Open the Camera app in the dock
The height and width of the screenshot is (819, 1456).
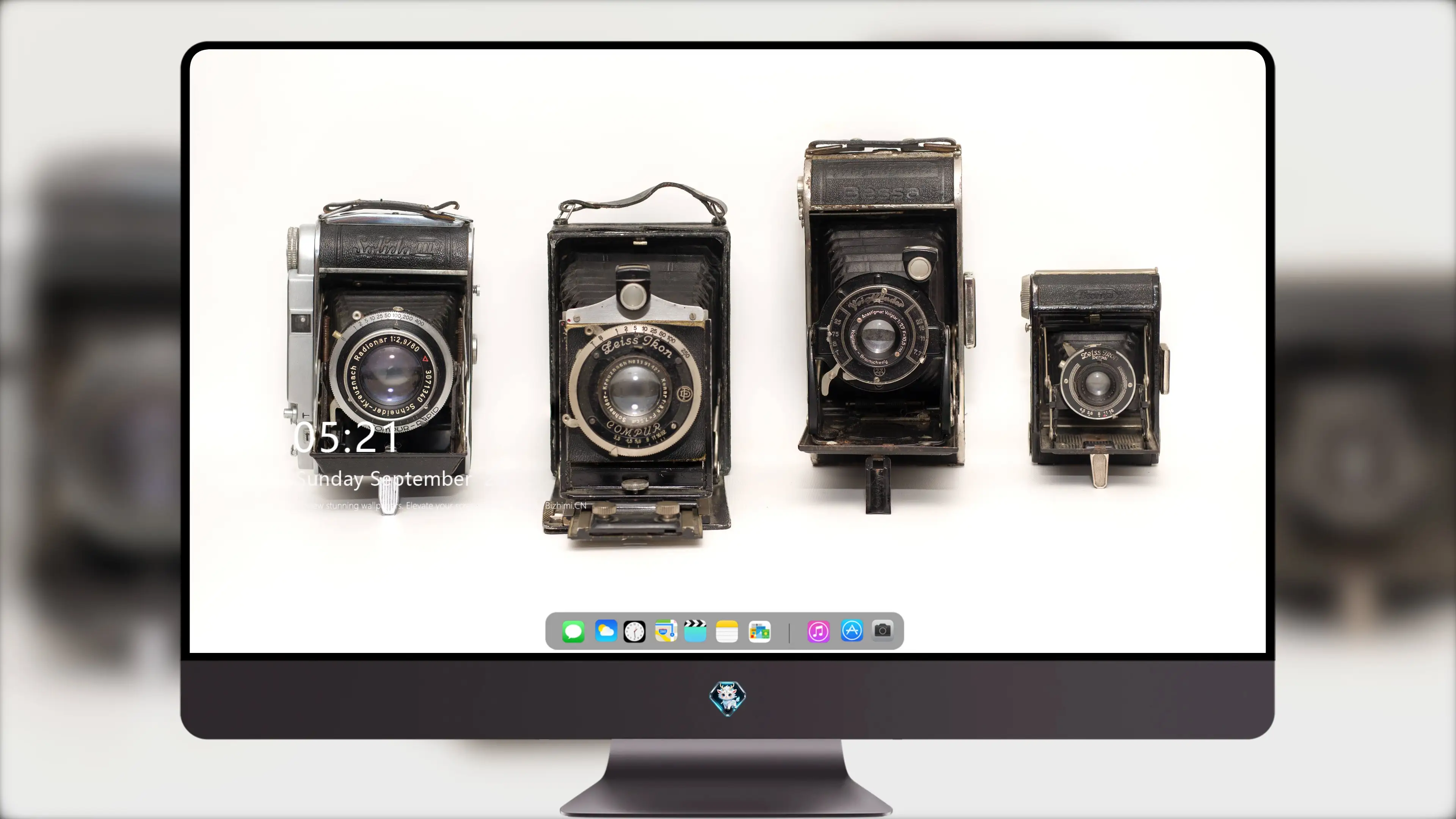pyautogui.click(x=883, y=630)
